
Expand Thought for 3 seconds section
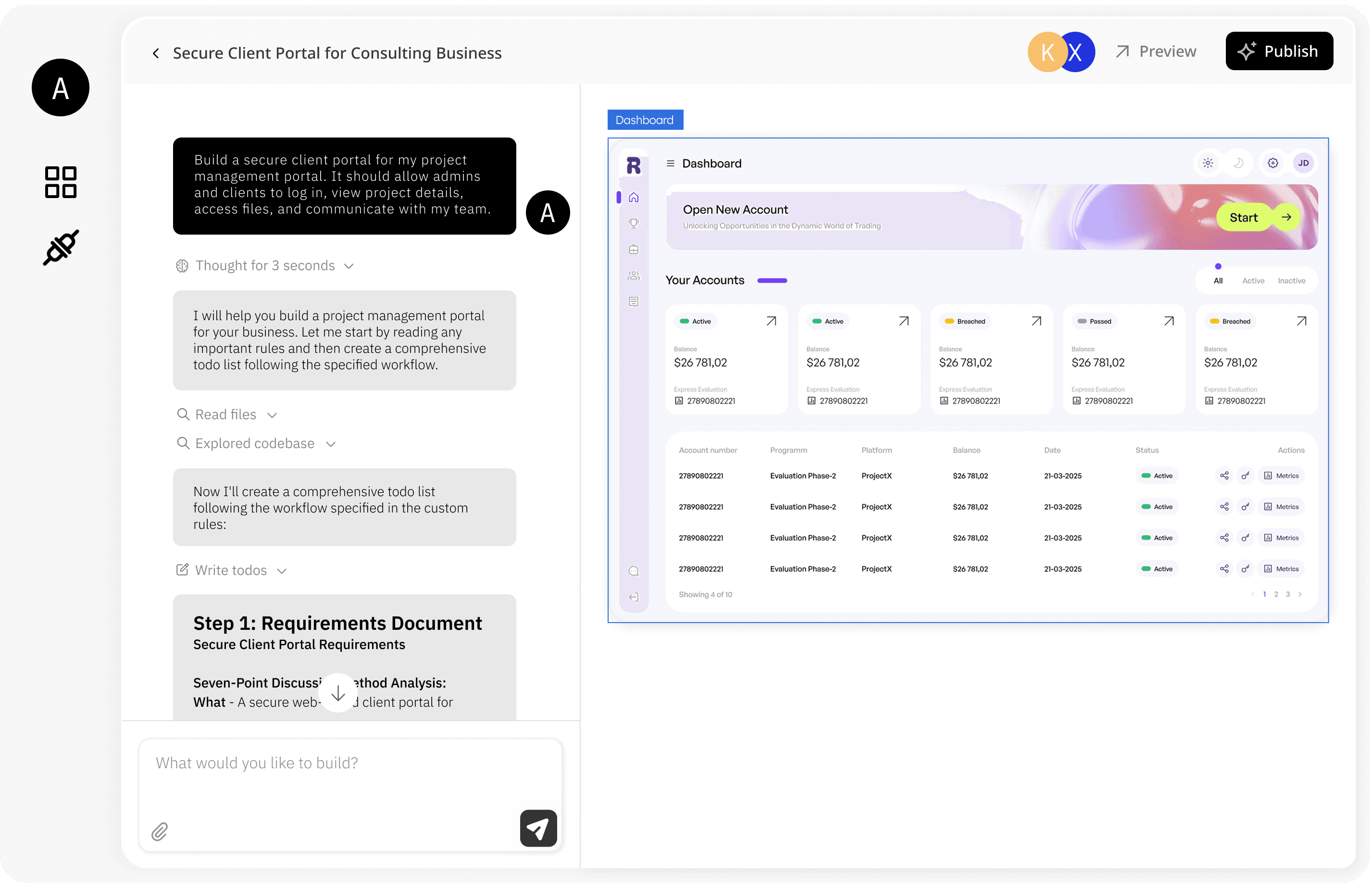(264, 266)
